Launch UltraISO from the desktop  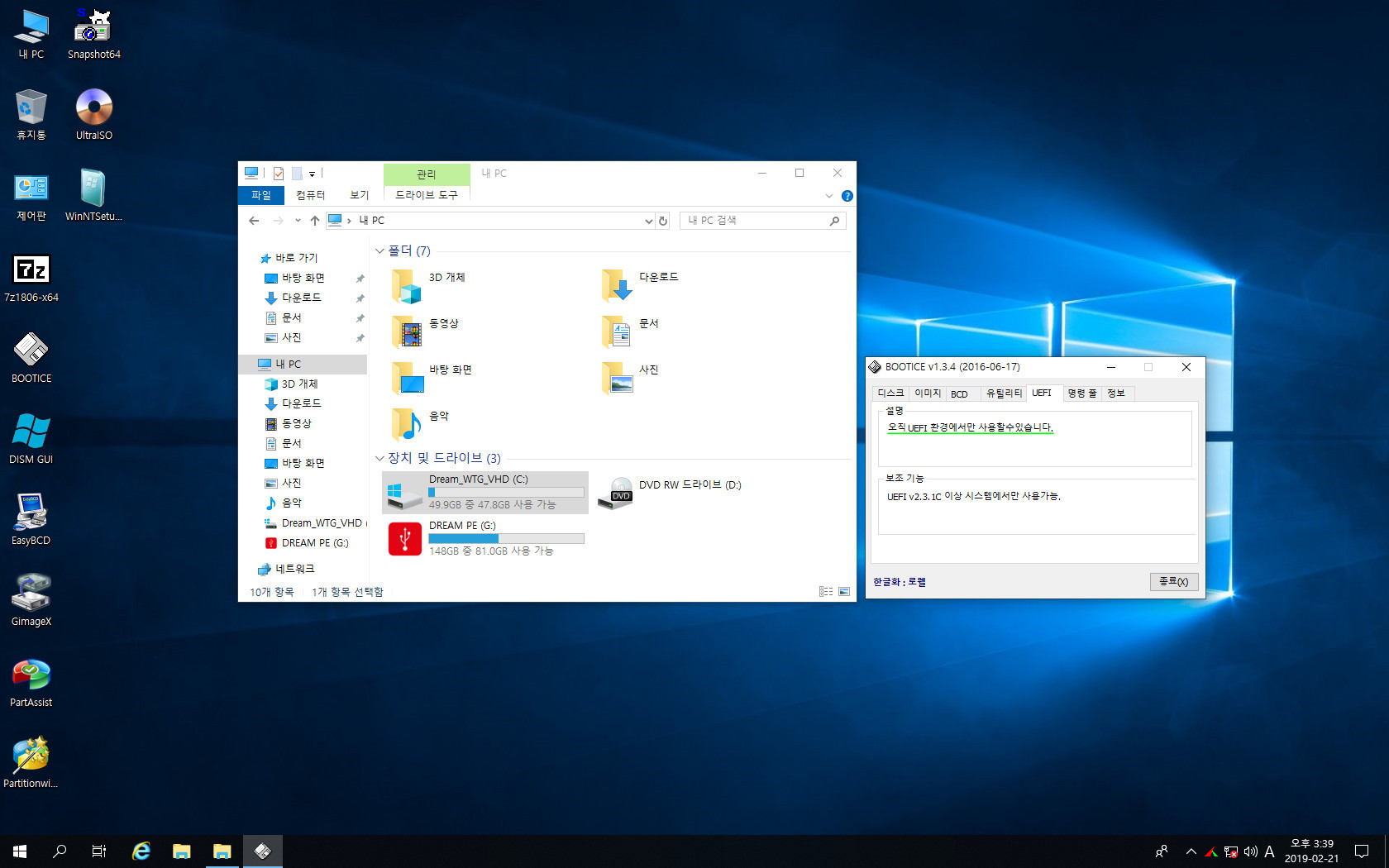coord(93,115)
